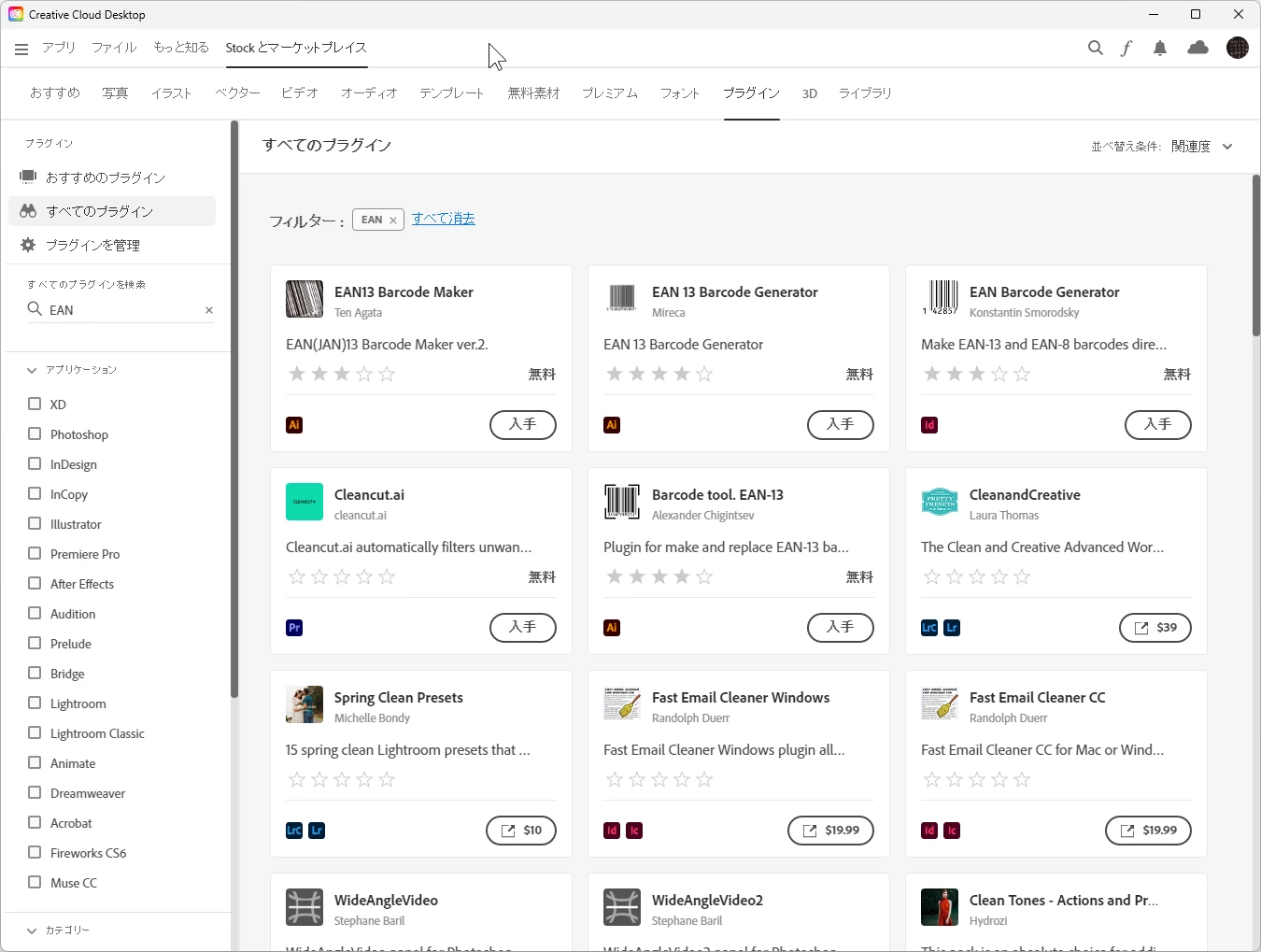This screenshot has height=952, width=1261.
Task: Check the After Effects application filter
Action: [x=35, y=583]
